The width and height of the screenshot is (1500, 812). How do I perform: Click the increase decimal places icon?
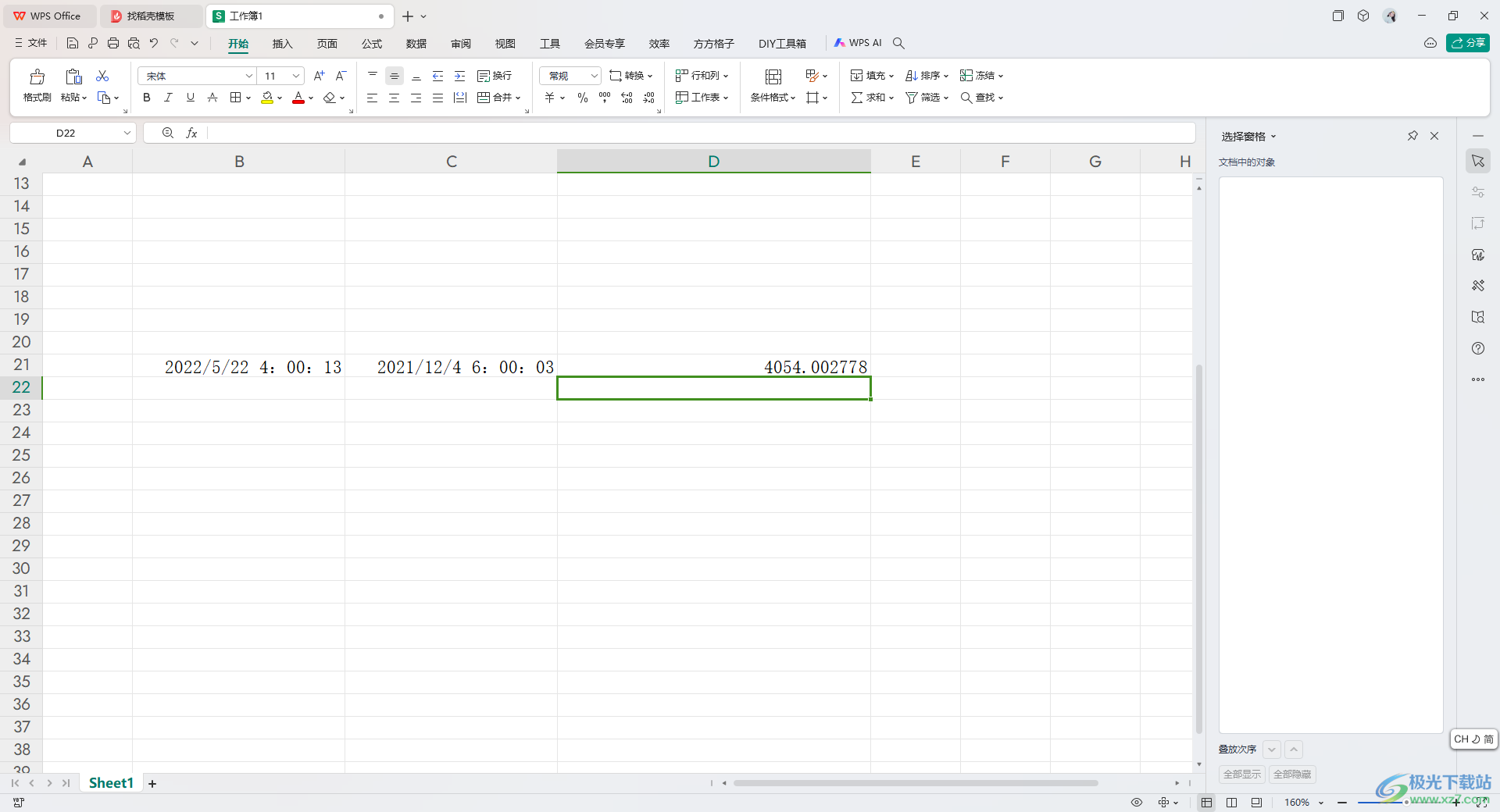(627, 98)
